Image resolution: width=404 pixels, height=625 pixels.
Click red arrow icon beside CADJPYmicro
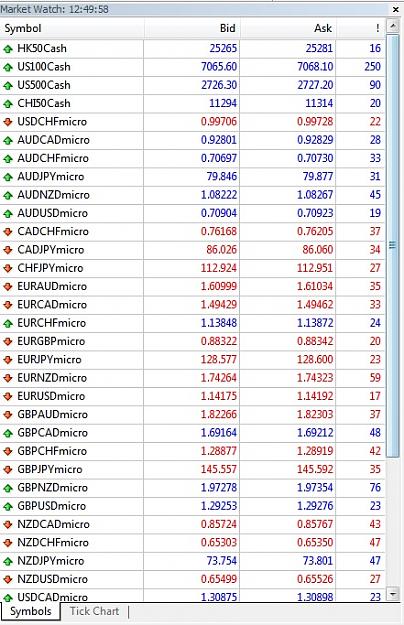pos(8,250)
